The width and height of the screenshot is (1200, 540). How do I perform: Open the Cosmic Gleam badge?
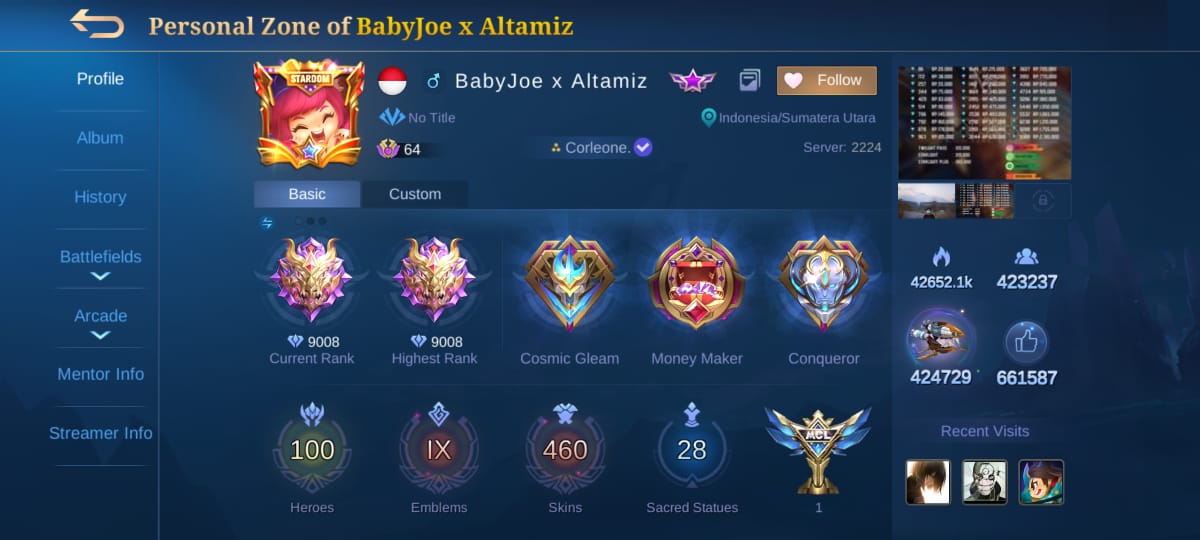click(x=570, y=285)
